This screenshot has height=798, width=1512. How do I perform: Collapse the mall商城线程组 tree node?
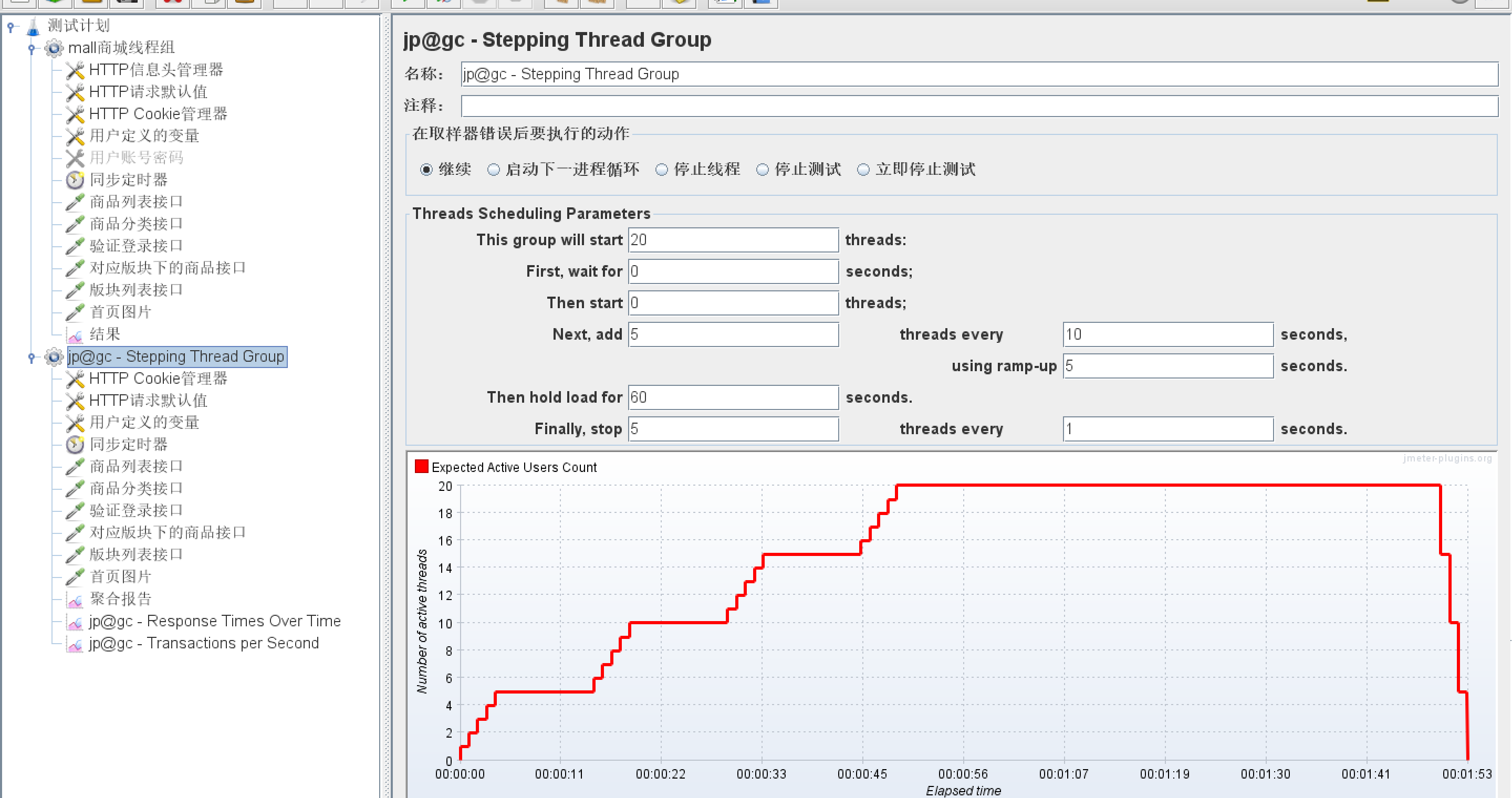[x=32, y=48]
